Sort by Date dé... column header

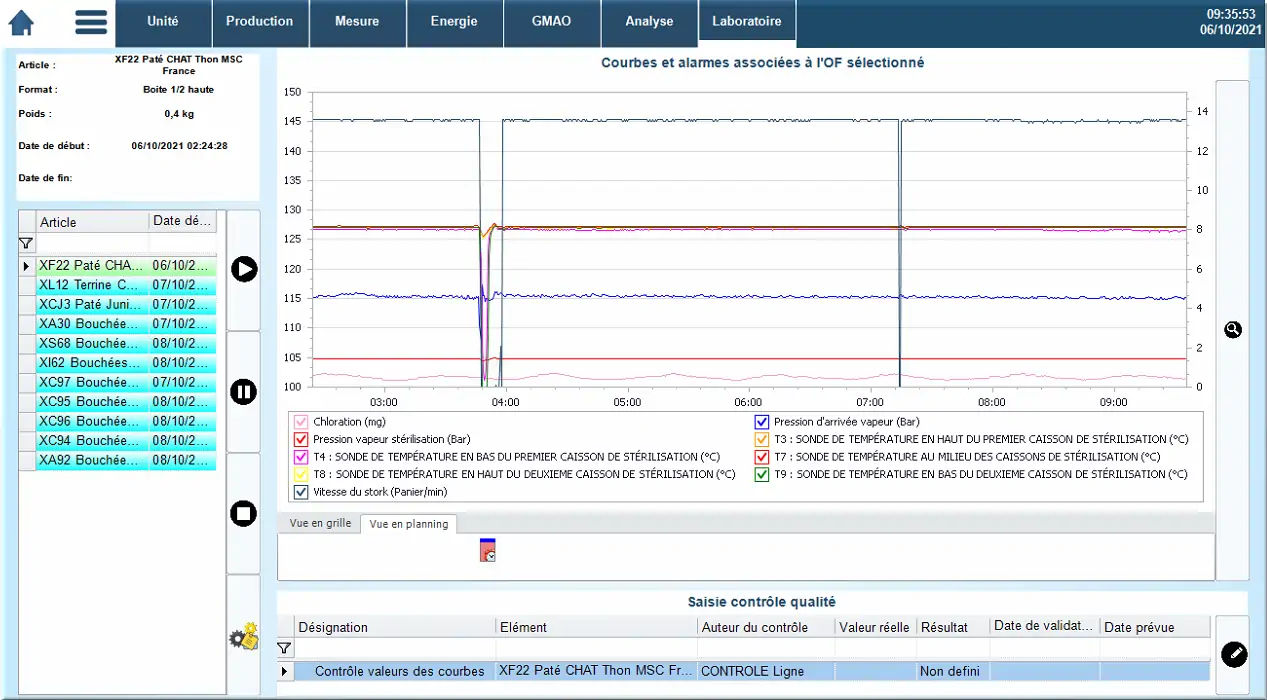[x=182, y=222]
